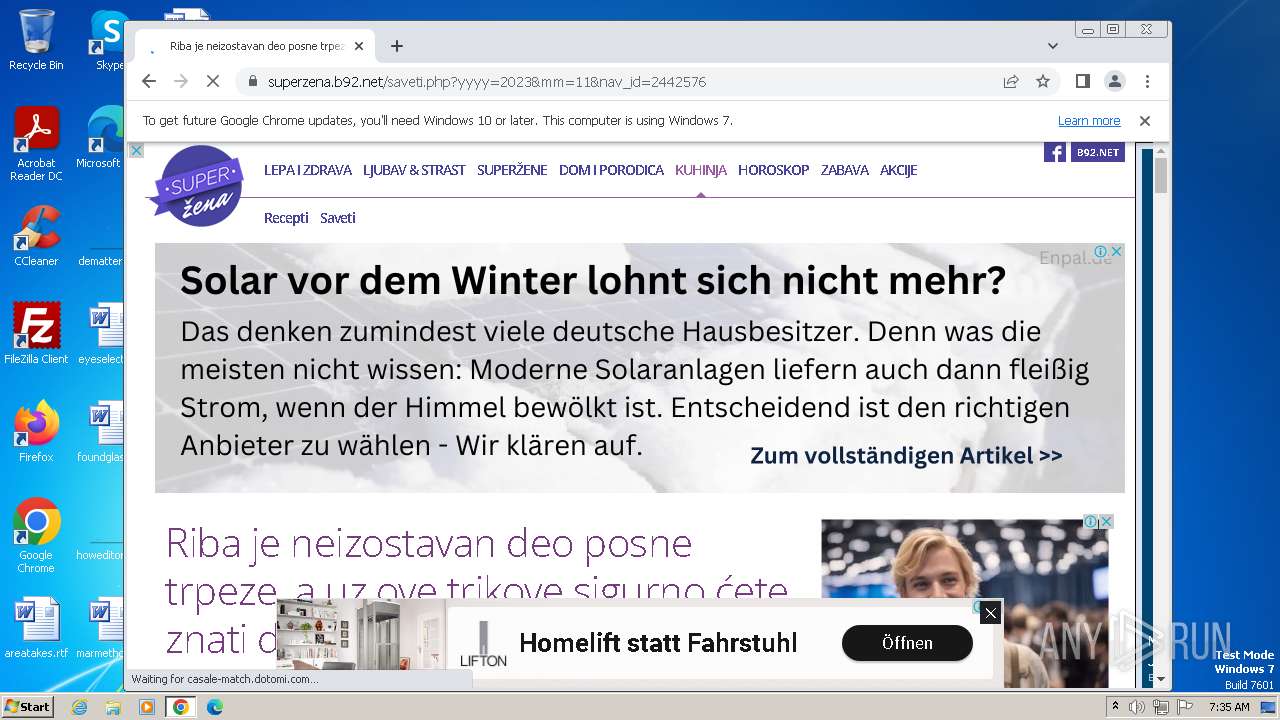The height and width of the screenshot is (720, 1280).
Task: Go to the Recepti submenu
Action: point(286,218)
